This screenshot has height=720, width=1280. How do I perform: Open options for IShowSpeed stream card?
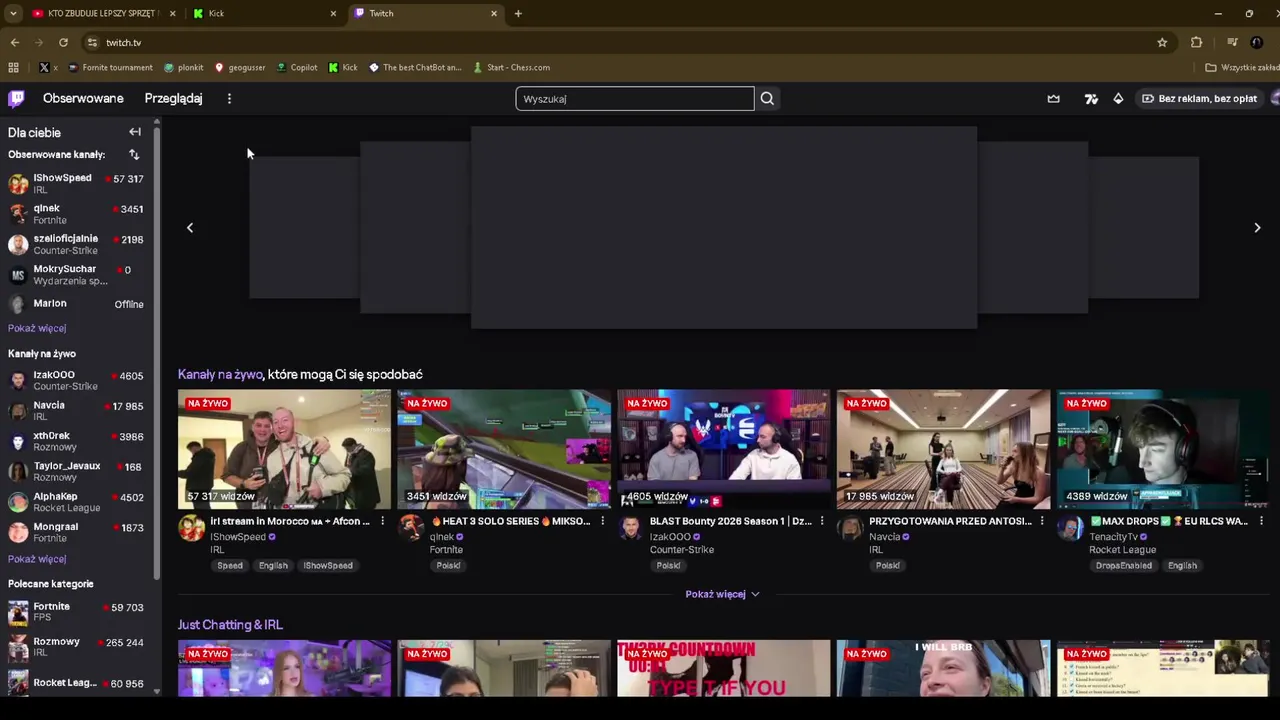[x=382, y=521]
